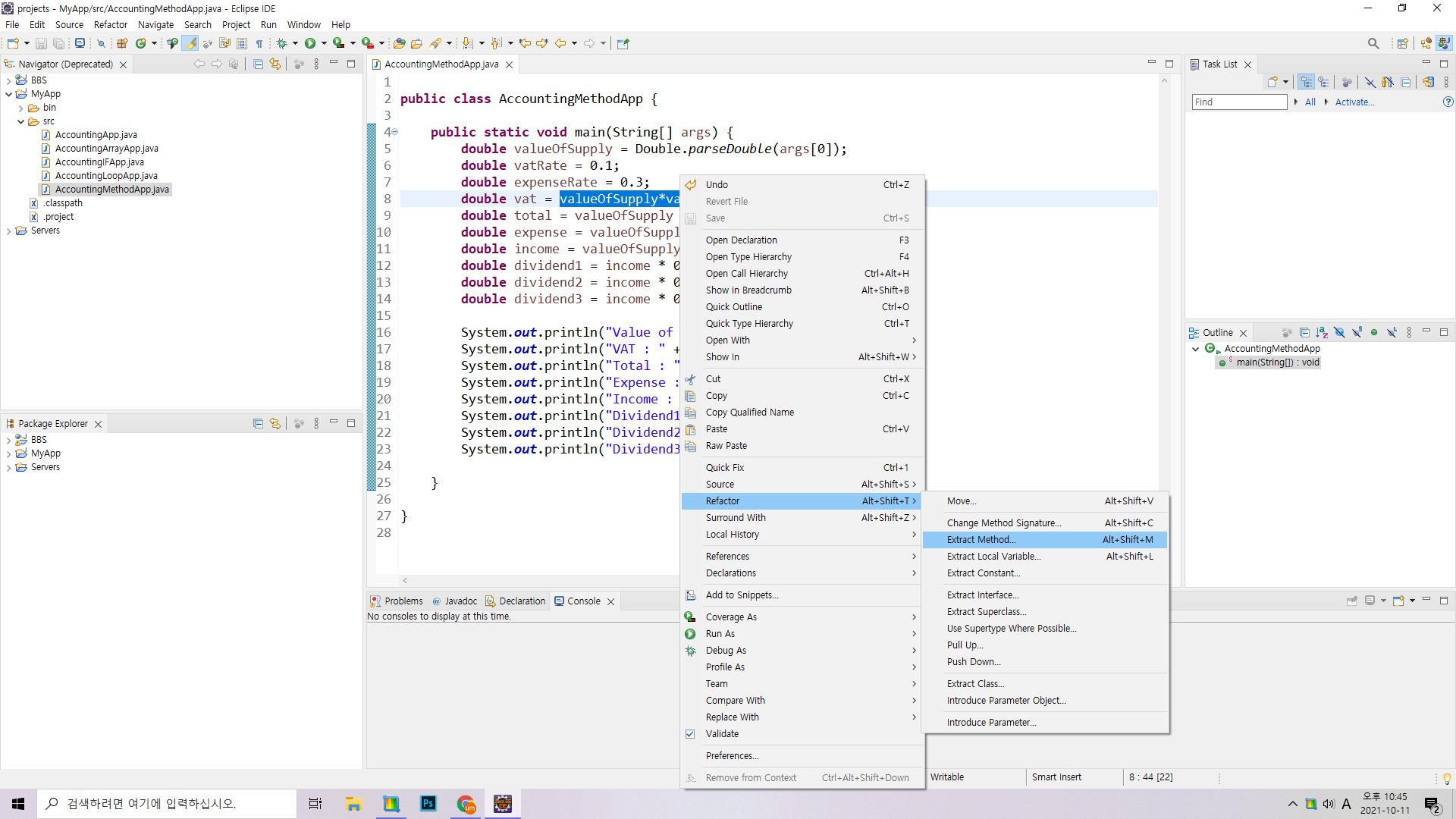1456x819 pixels.
Task: Click the Task List help question icon
Action: pyautogui.click(x=1448, y=102)
